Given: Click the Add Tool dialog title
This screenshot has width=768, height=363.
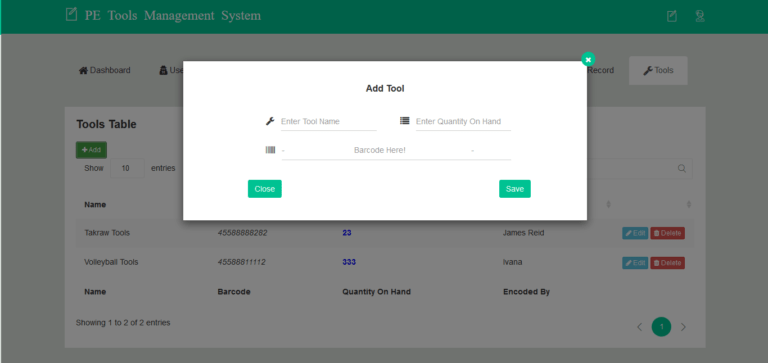Looking at the screenshot, I should coord(385,89).
